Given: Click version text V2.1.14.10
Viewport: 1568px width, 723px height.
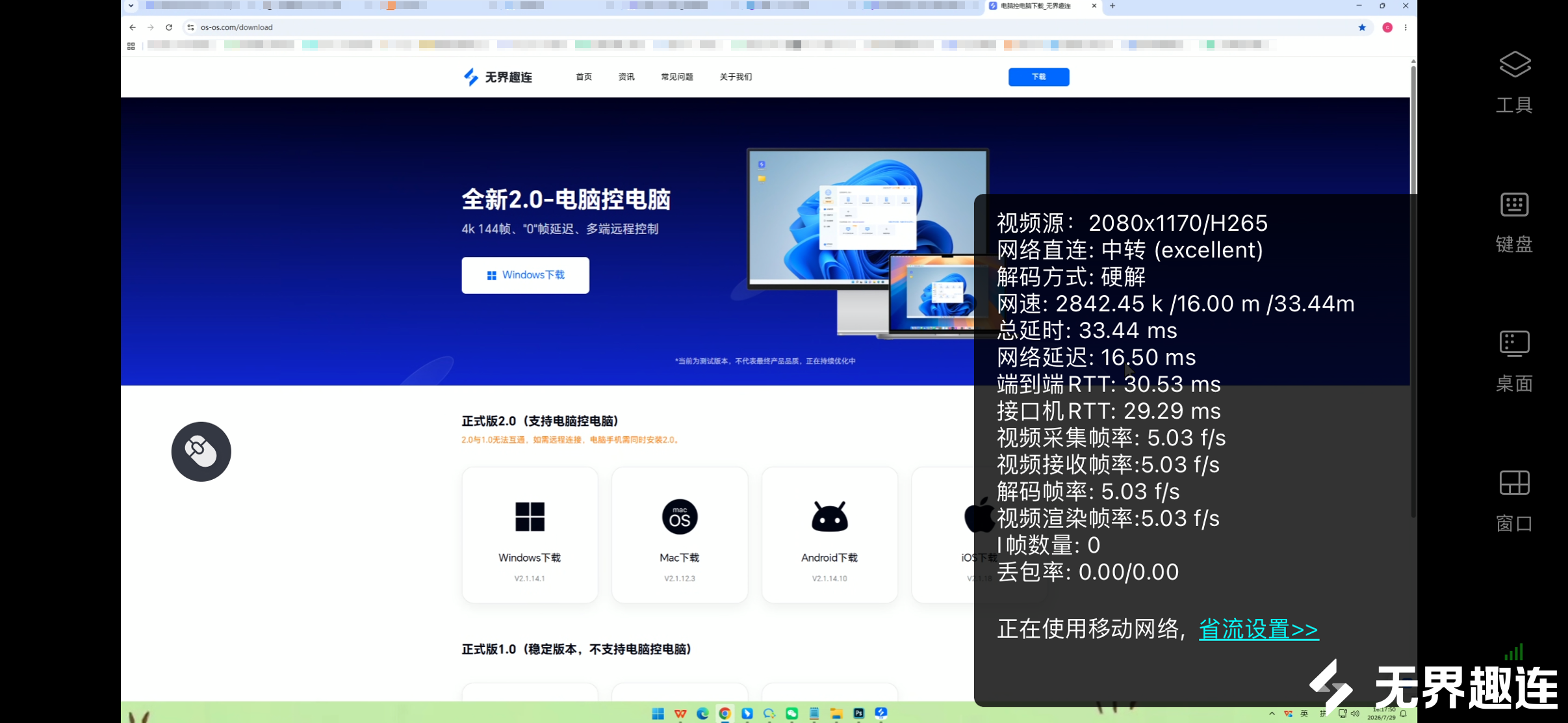Looking at the screenshot, I should point(830,579).
